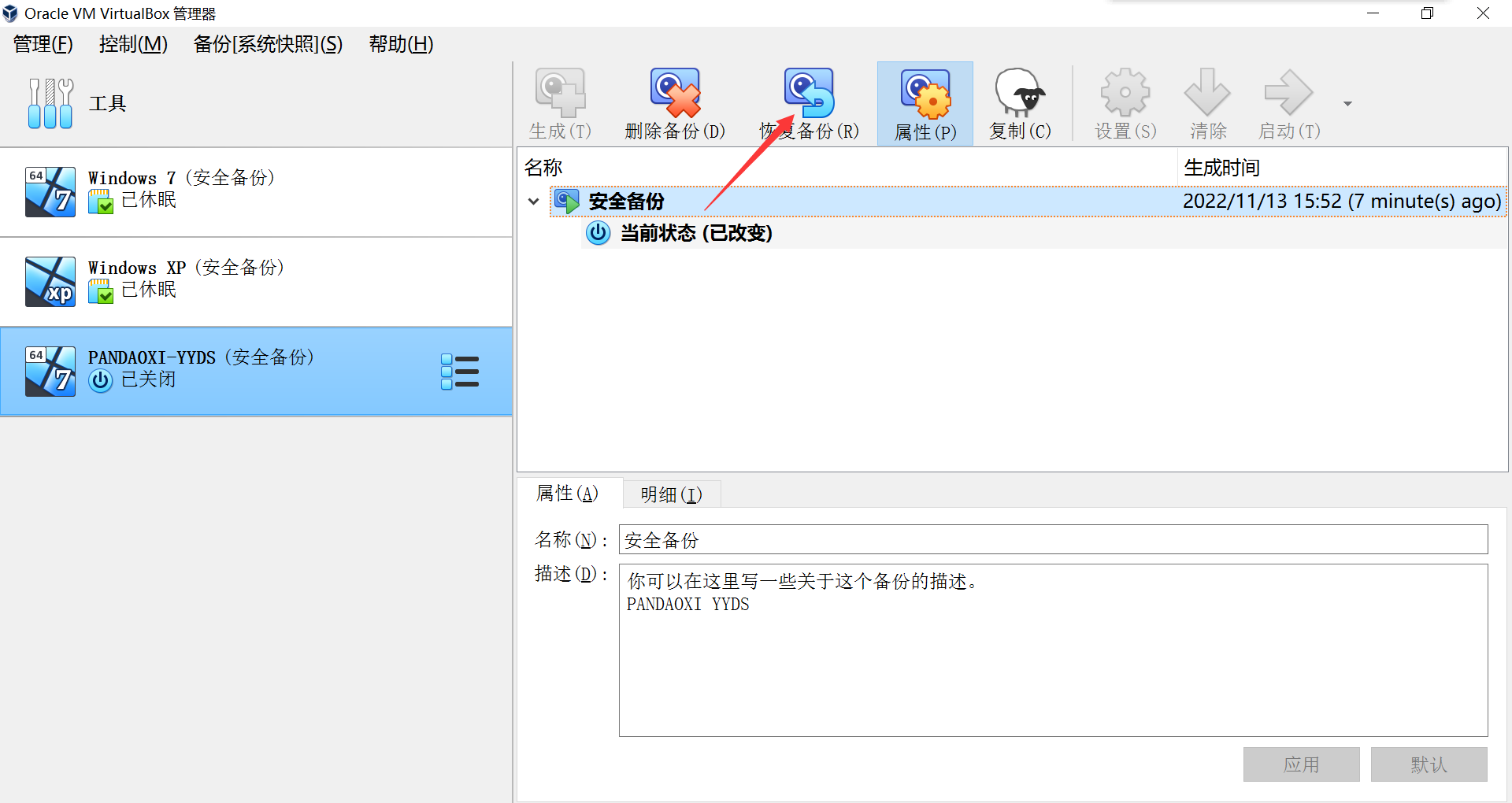Screen dimensions: 1512x803
Task: Restore down the VirtualBox window
Action: point(1428,13)
